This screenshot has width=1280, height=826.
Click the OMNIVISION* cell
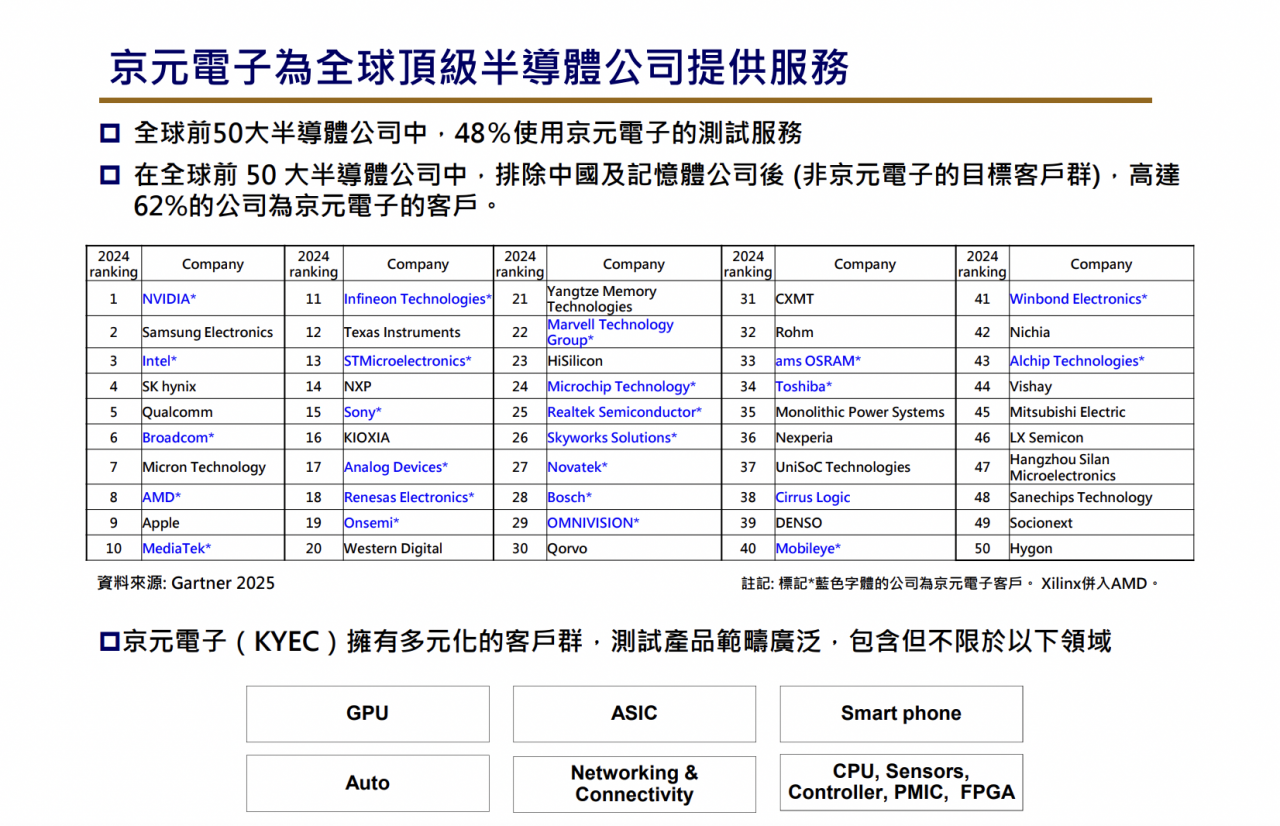[x=633, y=523]
